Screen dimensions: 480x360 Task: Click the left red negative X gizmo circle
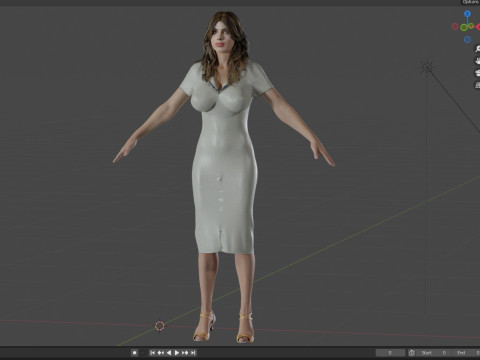[x=455, y=26]
